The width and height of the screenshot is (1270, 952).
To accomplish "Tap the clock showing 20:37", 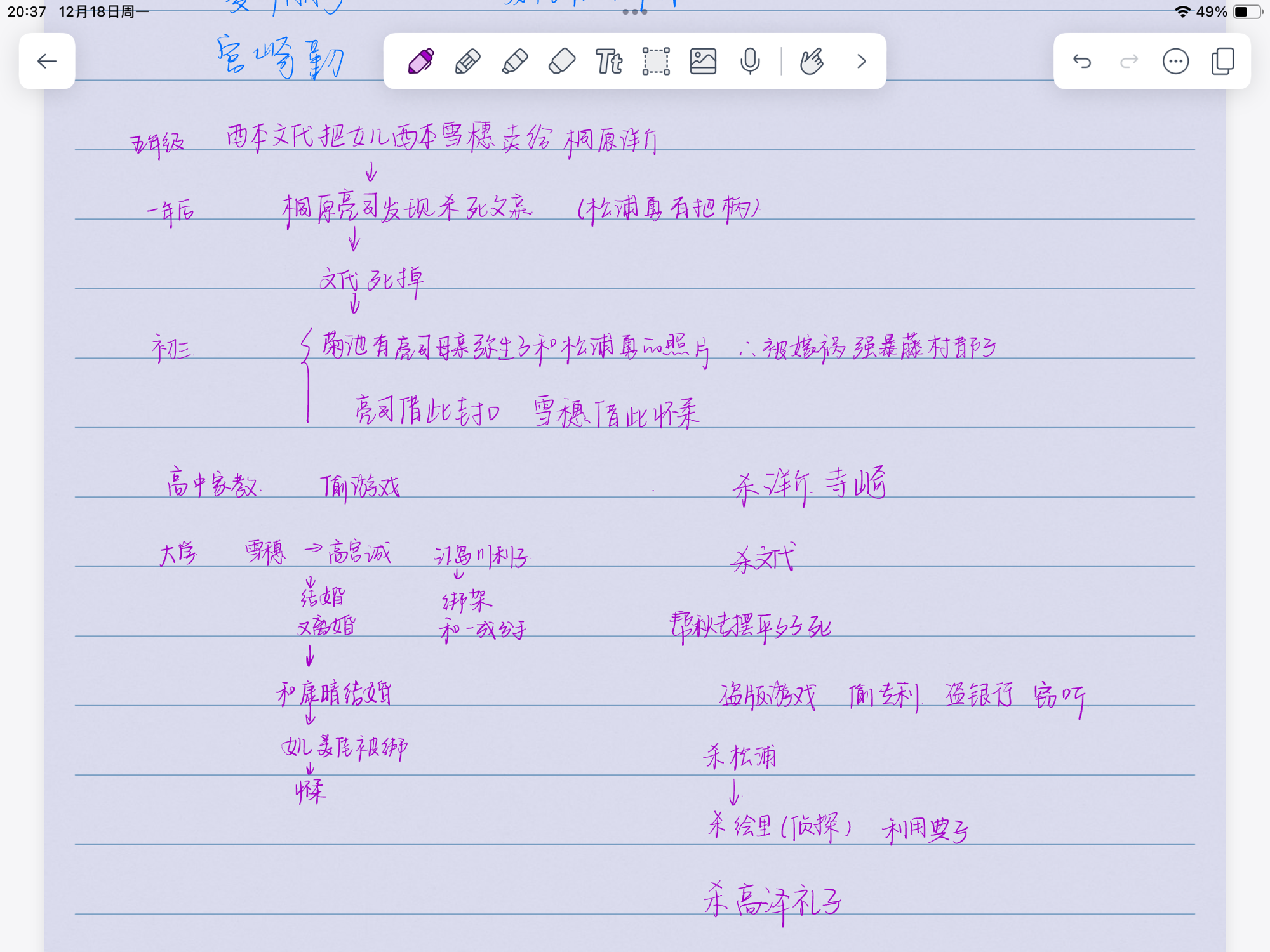I will tap(27, 11).
